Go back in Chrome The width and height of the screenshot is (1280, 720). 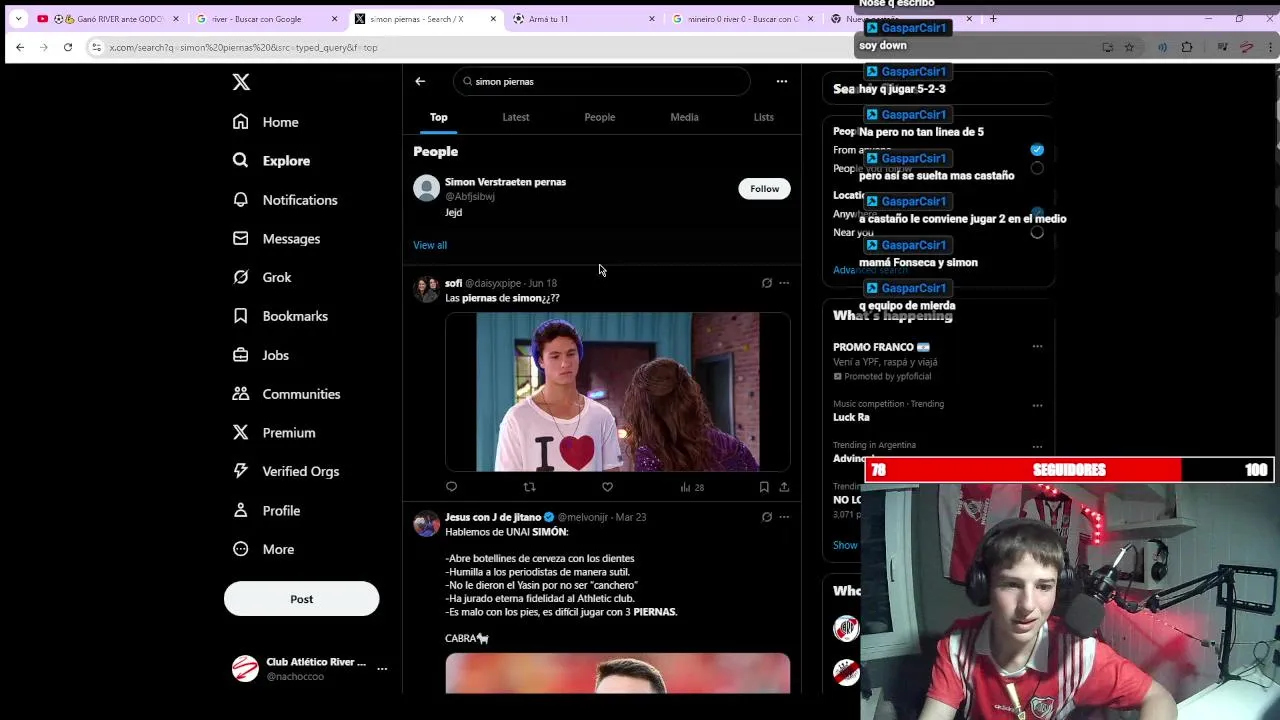tap(20, 47)
